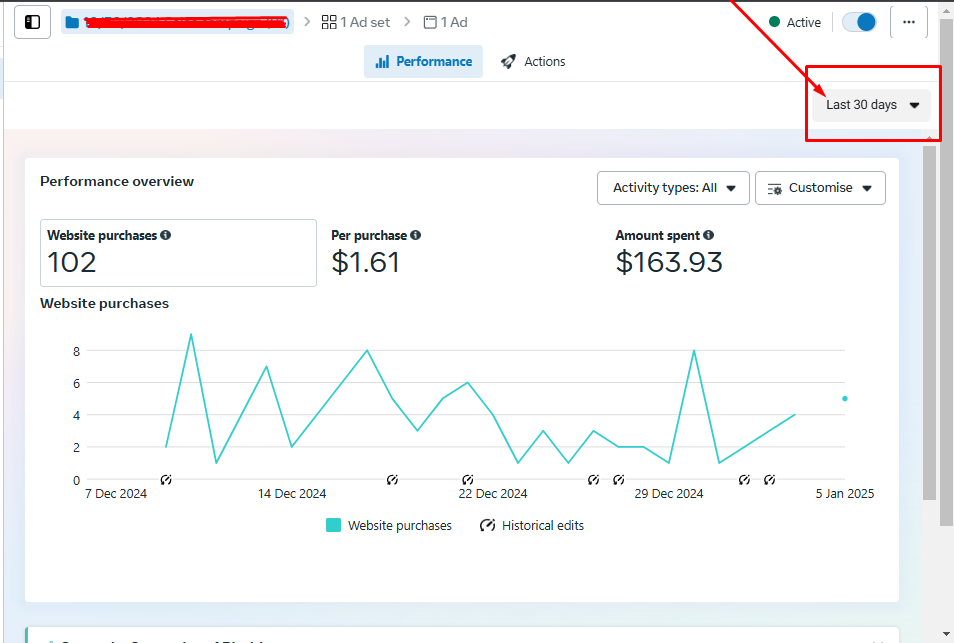Toggle Website purchases series in chart legend
Screen dimensions: 954x643
[x=389, y=525]
